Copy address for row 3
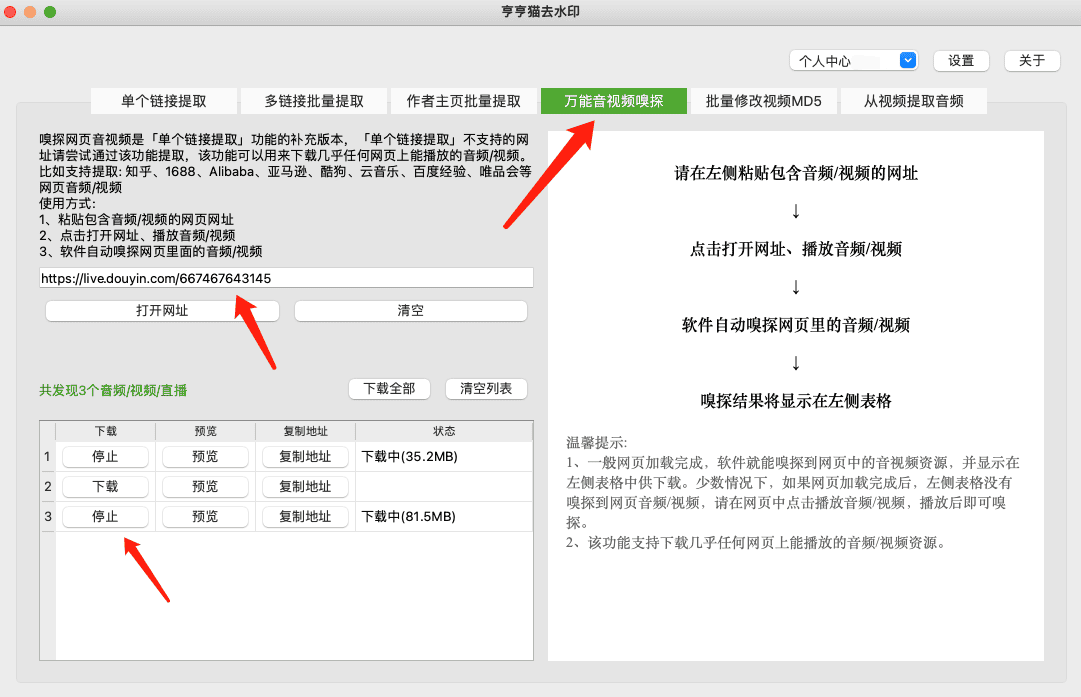1081x697 pixels. tap(305, 516)
